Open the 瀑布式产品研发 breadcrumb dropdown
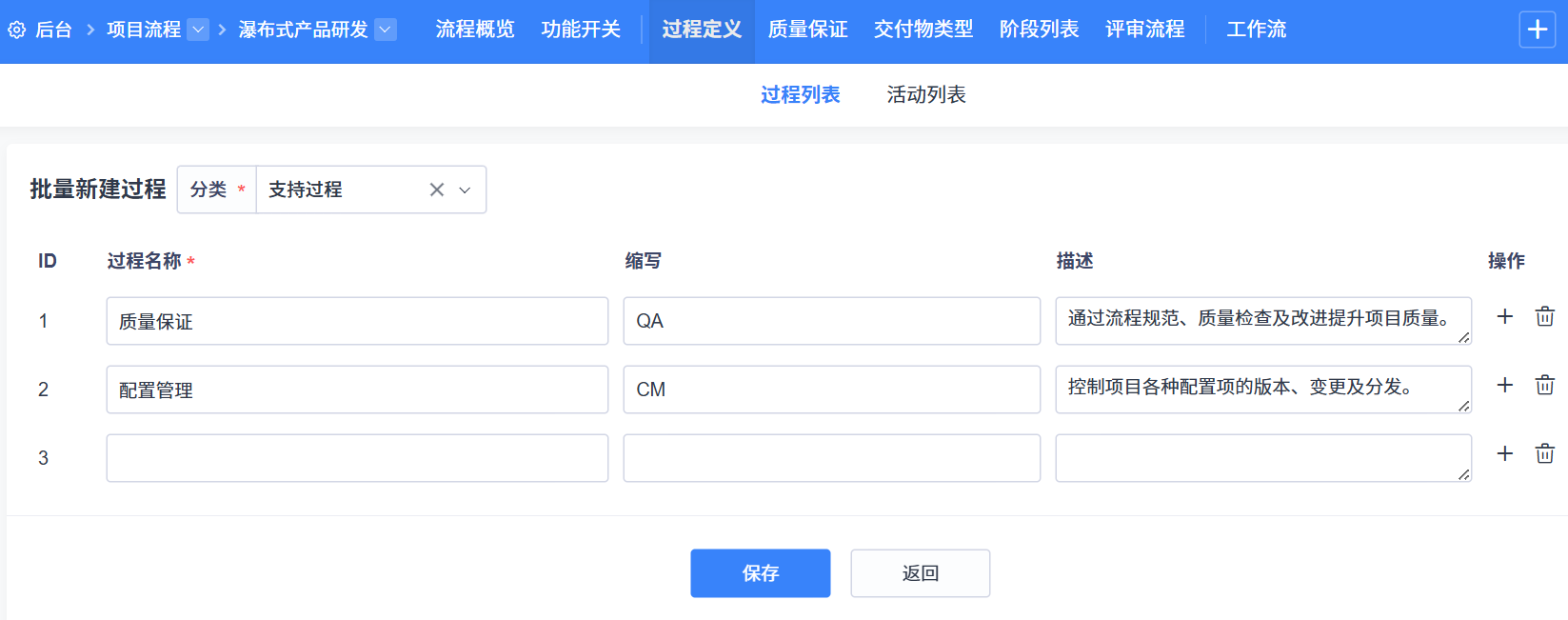The width and height of the screenshot is (1568, 620). pyautogui.click(x=386, y=30)
